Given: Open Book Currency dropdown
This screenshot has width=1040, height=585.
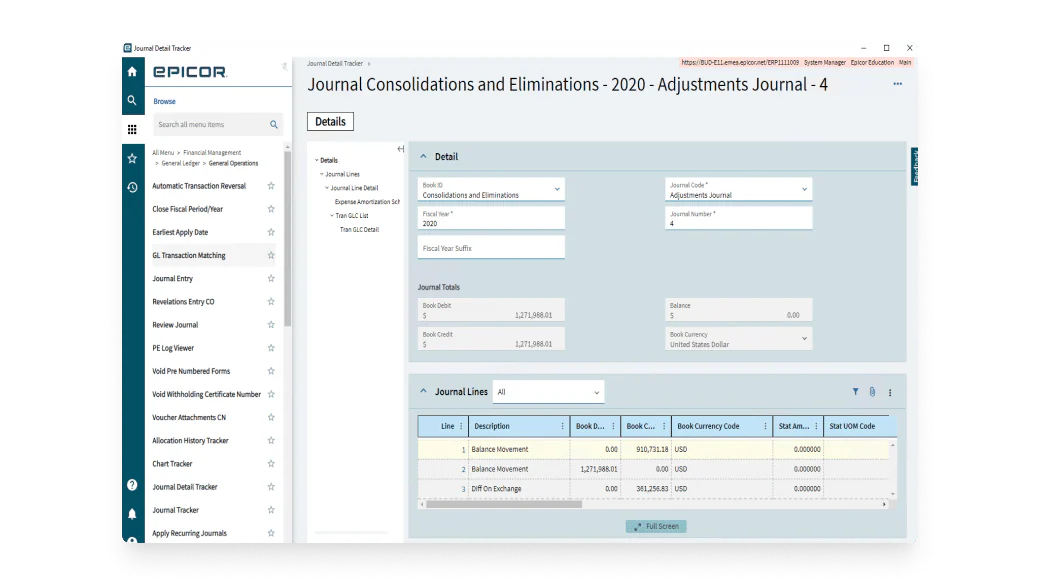Looking at the screenshot, I should pyautogui.click(x=804, y=339).
